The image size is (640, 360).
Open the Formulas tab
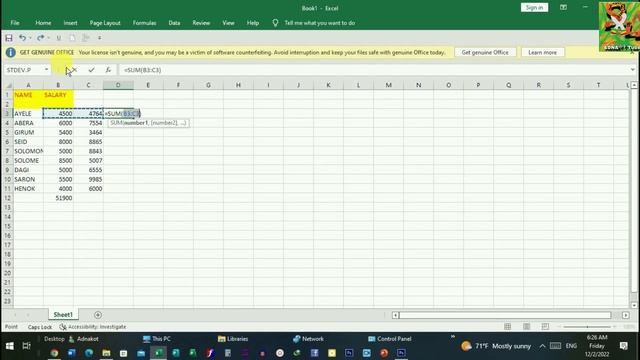[x=144, y=23]
